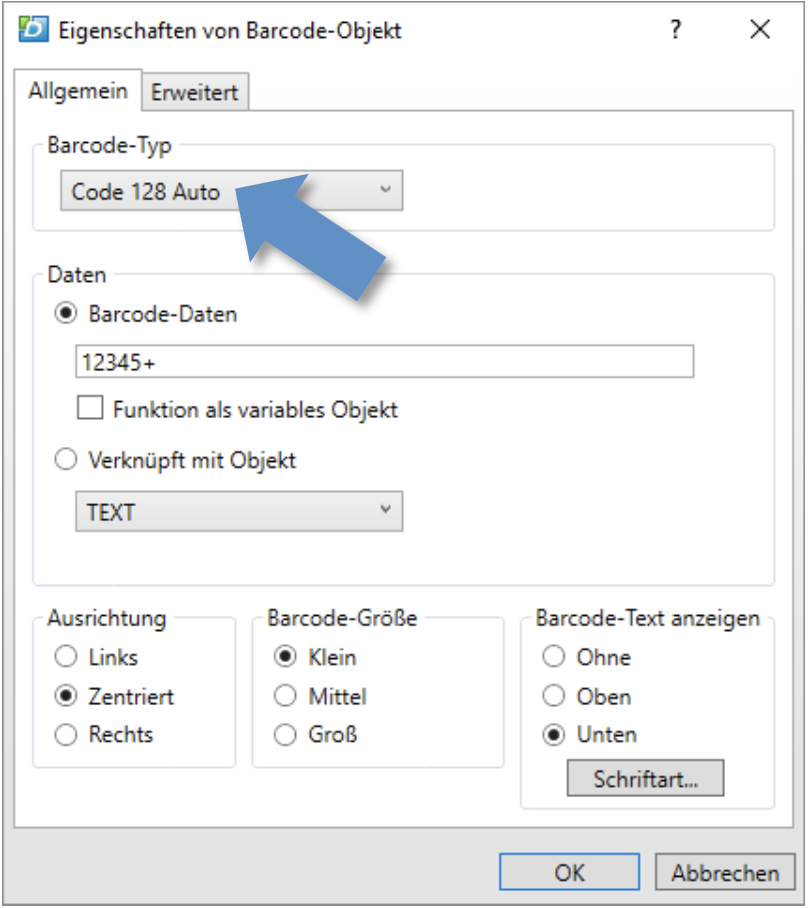This screenshot has height=908, width=808.
Task: Click the question mark help button
Action: tap(677, 31)
